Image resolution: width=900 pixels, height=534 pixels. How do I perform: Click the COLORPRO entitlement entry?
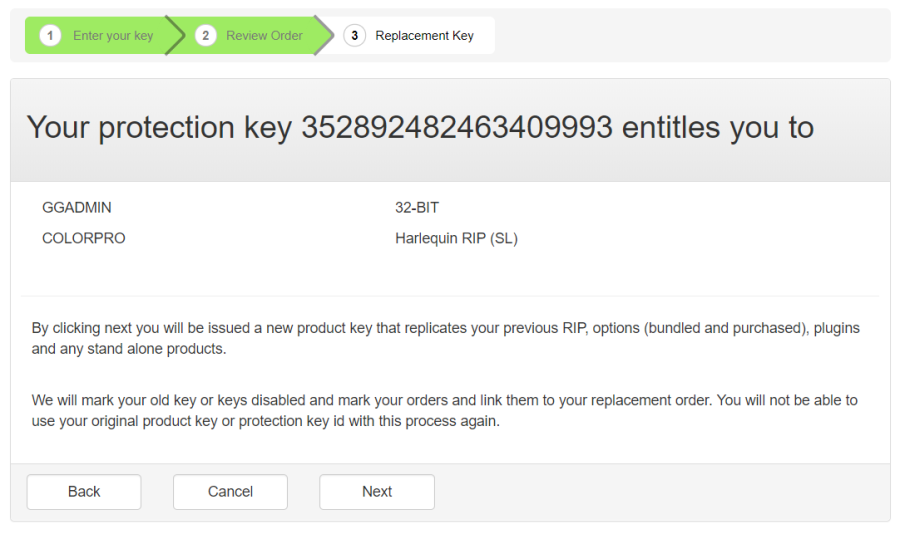[x=84, y=239]
